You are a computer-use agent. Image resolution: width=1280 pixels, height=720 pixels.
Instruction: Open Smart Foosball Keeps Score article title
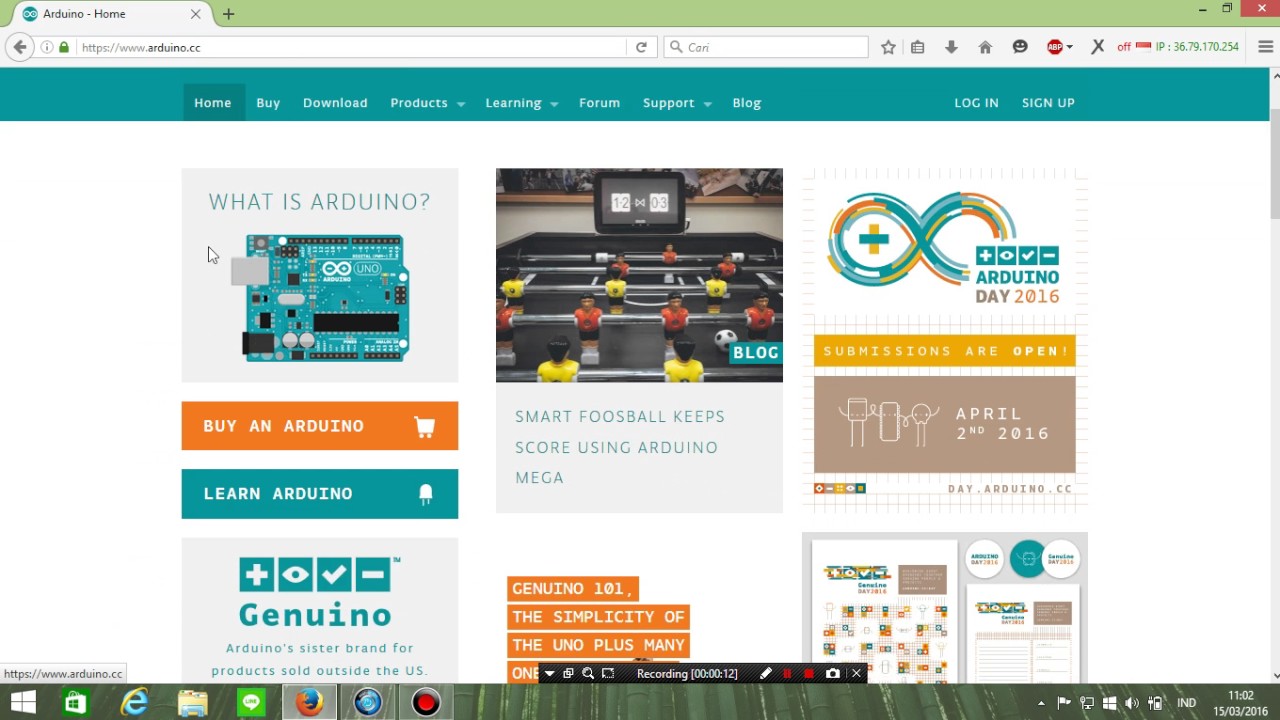click(620, 447)
